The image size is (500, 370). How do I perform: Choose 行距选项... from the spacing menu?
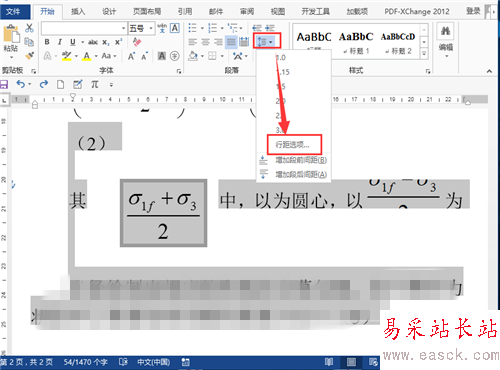coord(294,145)
